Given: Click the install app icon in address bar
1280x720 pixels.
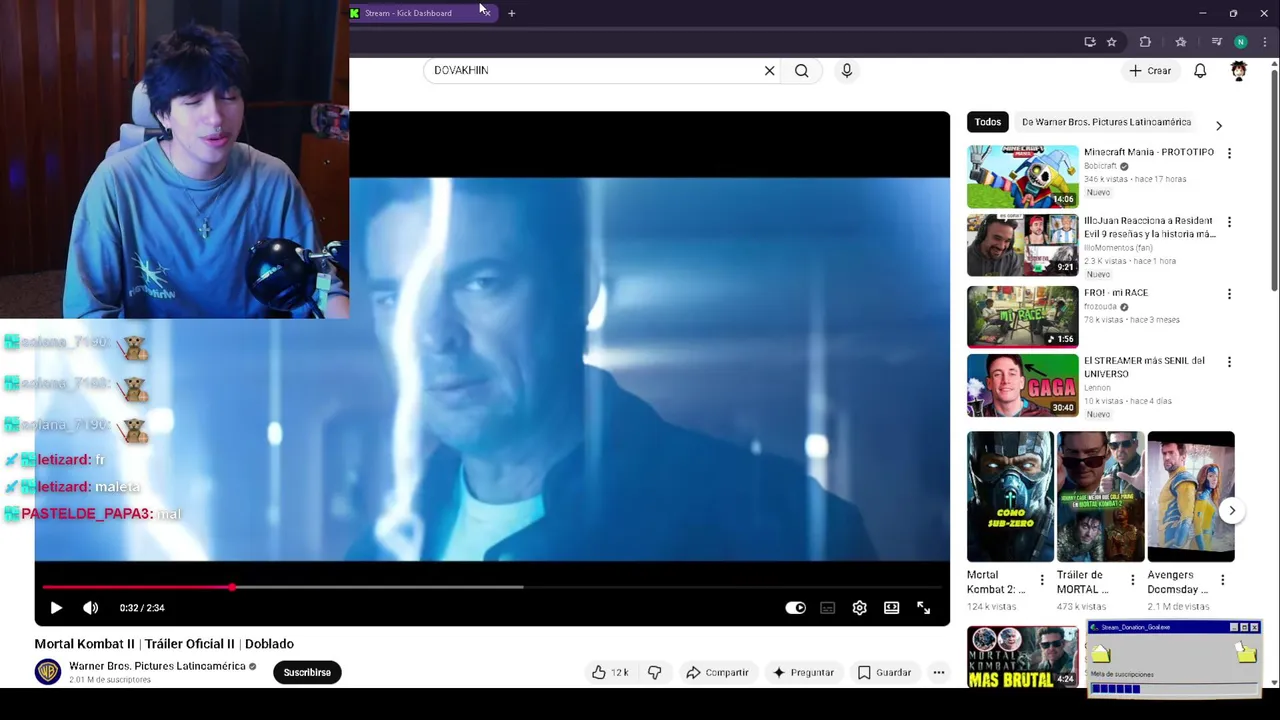Looking at the screenshot, I should click(x=1089, y=42).
